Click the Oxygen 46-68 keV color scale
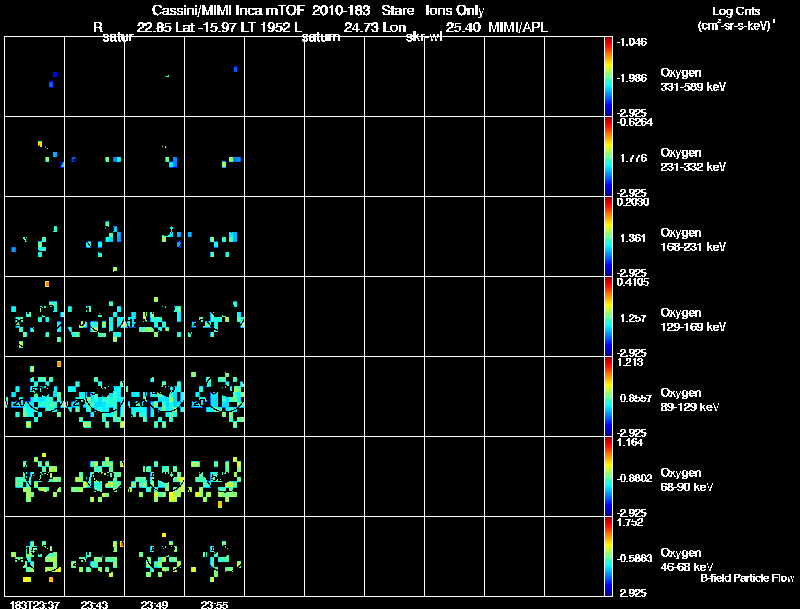Viewport: 800px width, 609px height. coord(610,557)
